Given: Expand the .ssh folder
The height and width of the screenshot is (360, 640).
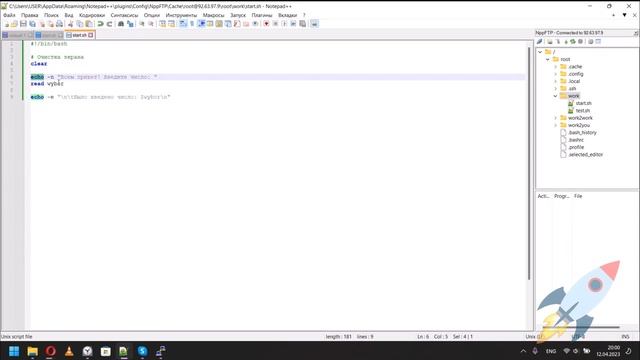Looking at the screenshot, I should (x=556, y=89).
